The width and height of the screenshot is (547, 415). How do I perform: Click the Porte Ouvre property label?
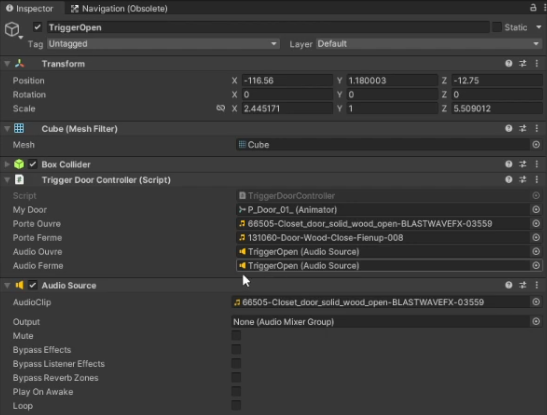click(37, 224)
